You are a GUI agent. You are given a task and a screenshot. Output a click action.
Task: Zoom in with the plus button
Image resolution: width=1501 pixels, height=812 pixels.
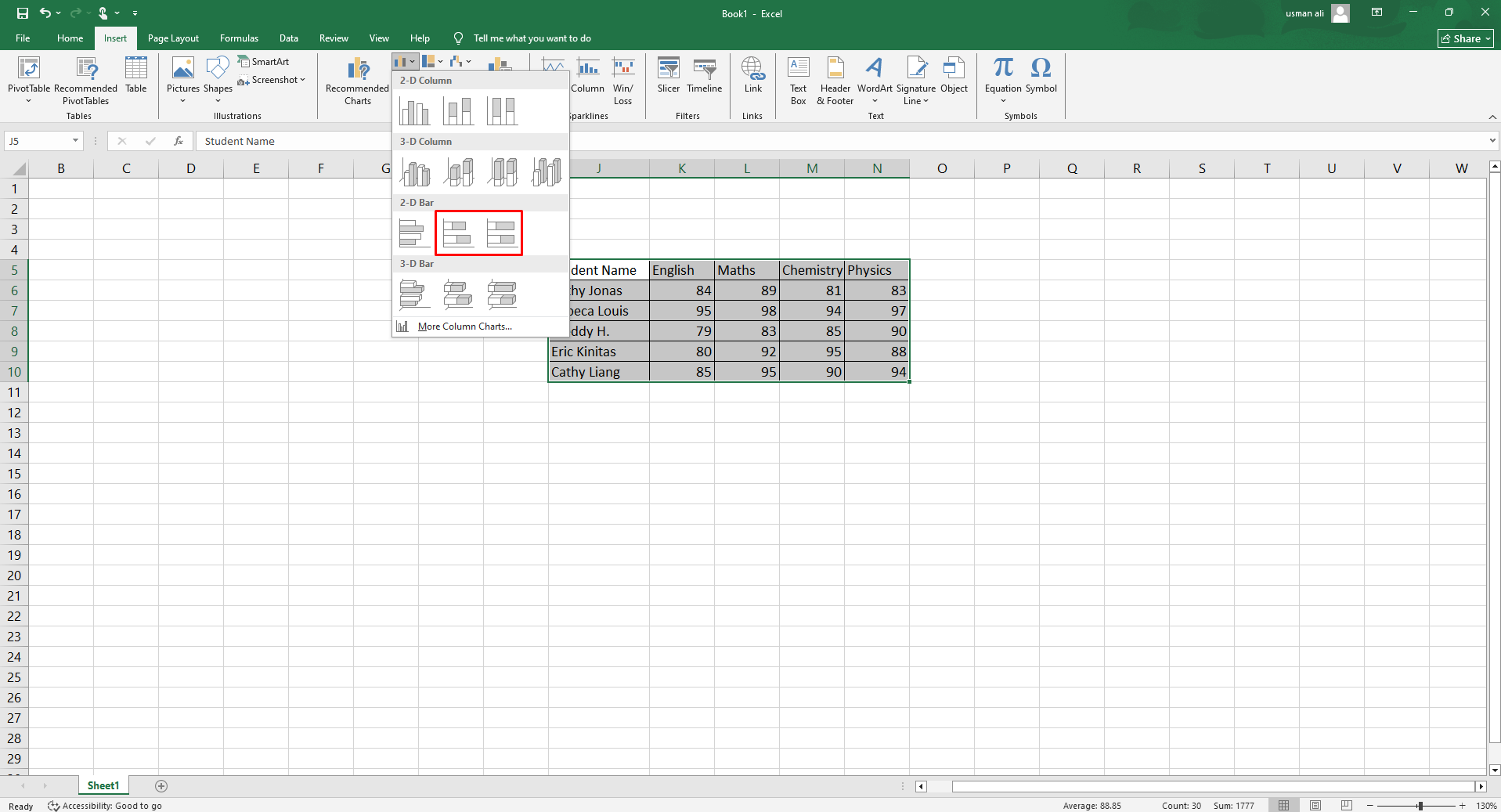pyautogui.click(x=1462, y=805)
